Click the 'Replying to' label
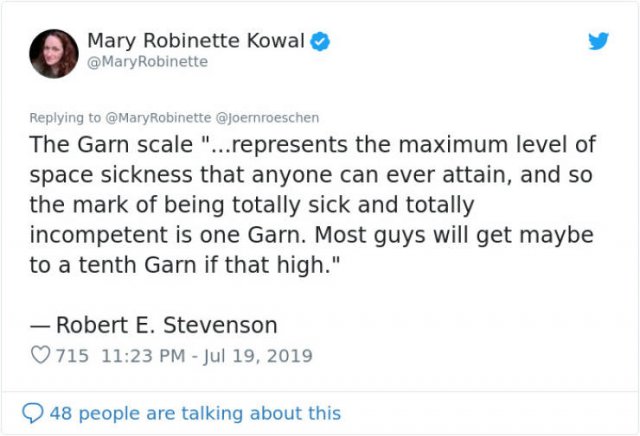This screenshot has width=640, height=436. click(x=64, y=118)
